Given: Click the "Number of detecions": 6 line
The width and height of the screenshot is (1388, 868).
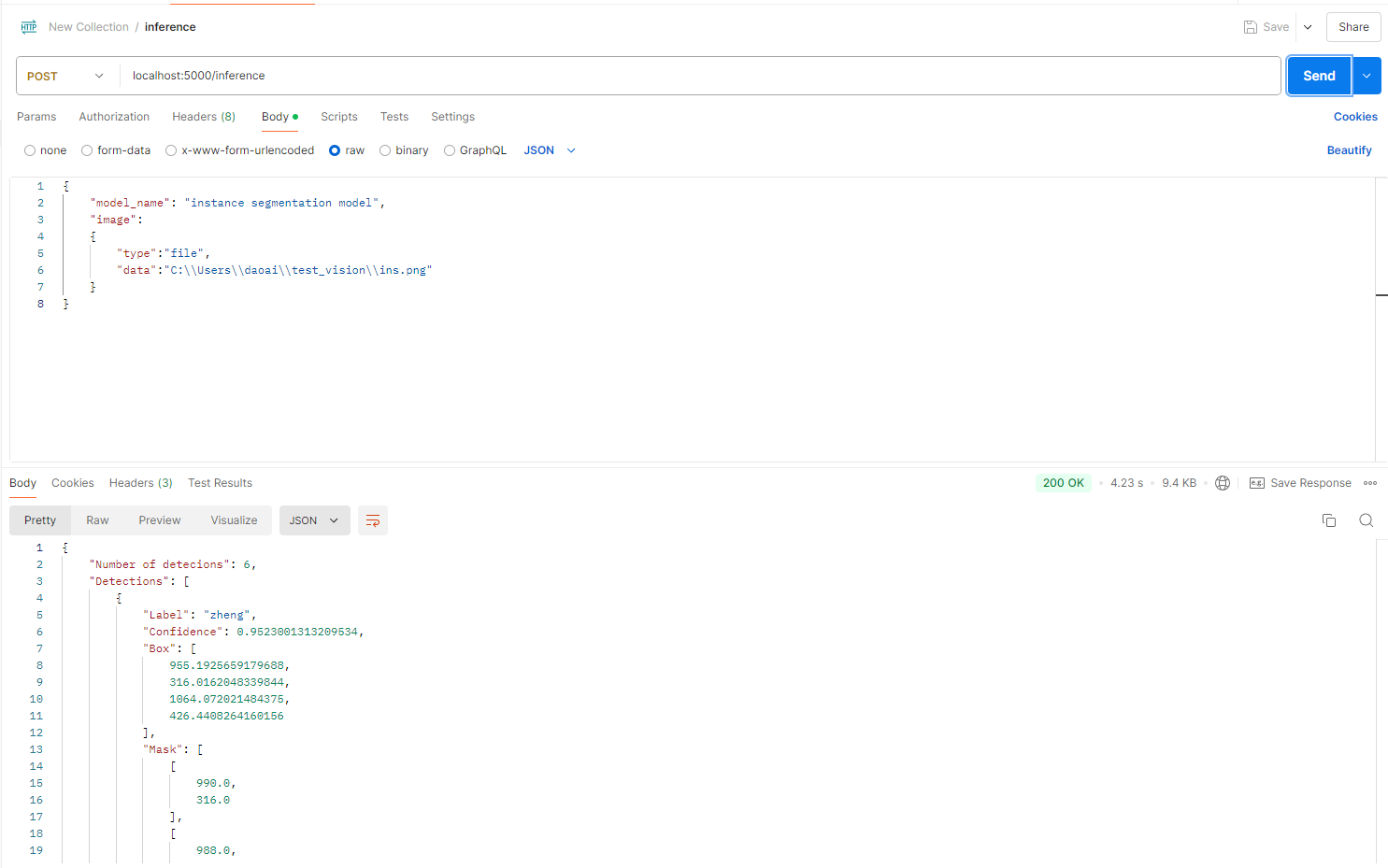Looking at the screenshot, I should (172, 564).
